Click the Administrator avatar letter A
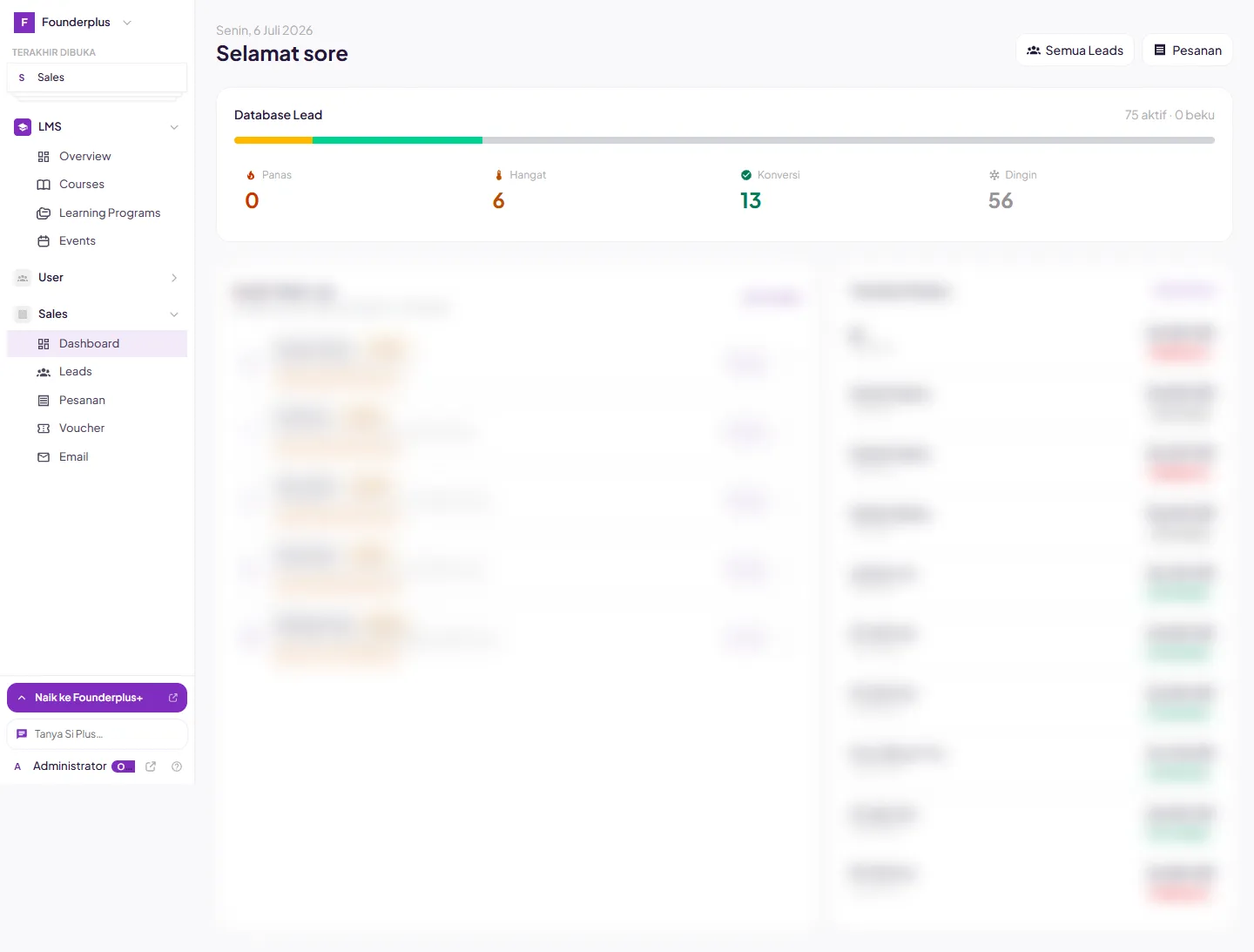The height and width of the screenshot is (952, 1254). click(x=17, y=767)
